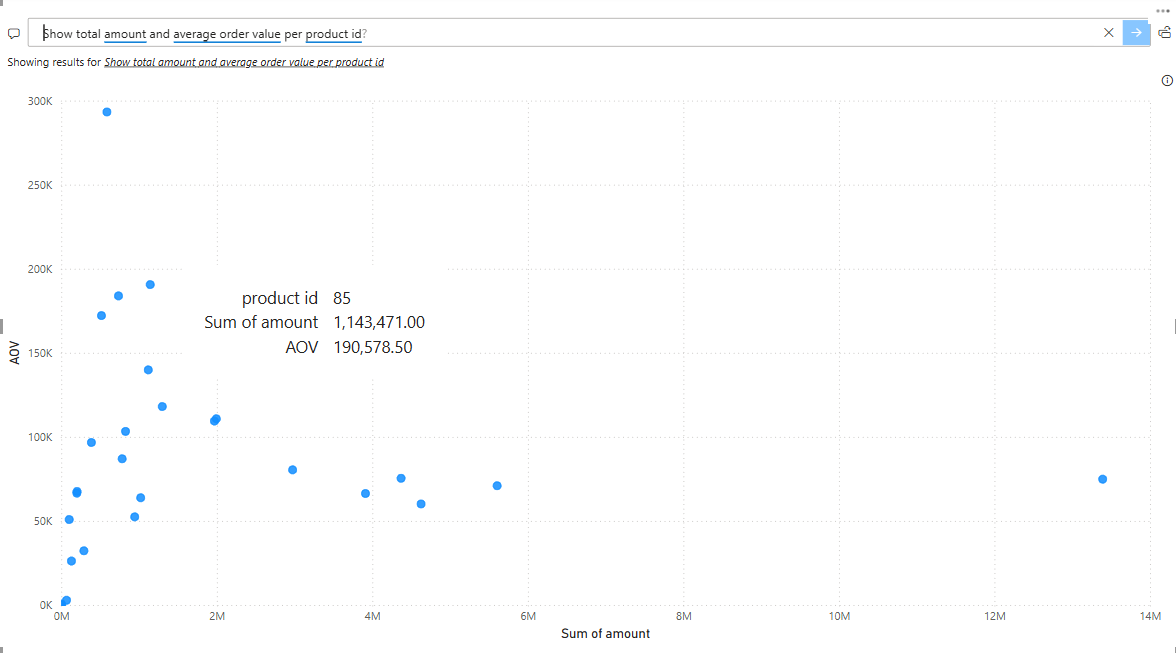The width and height of the screenshot is (1176, 653).
Task: Open the Q&A suggested questions speech bubble icon
Action: pyautogui.click(x=13, y=33)
